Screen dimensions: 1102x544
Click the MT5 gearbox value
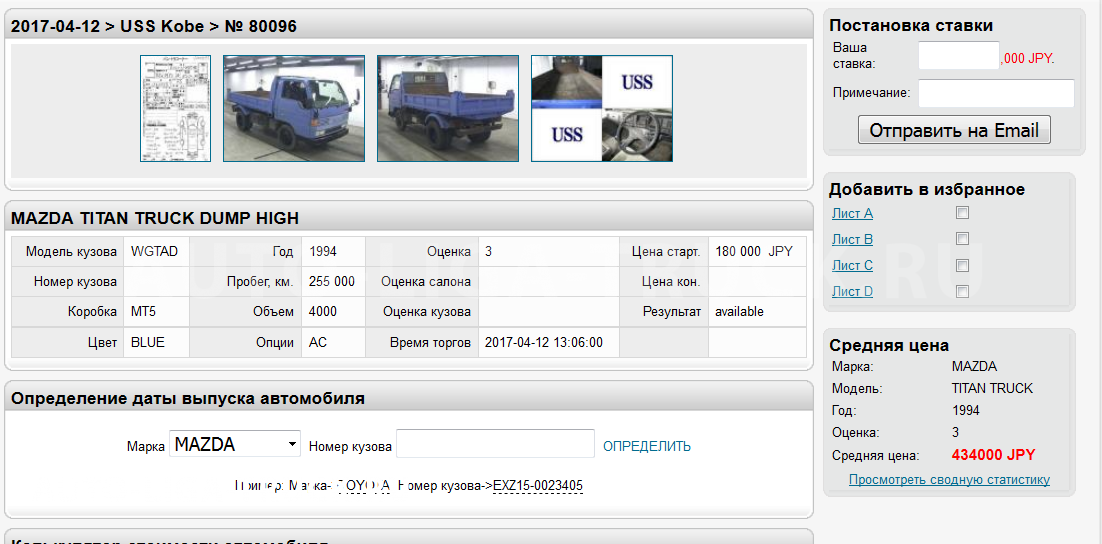tap(144, 312)
